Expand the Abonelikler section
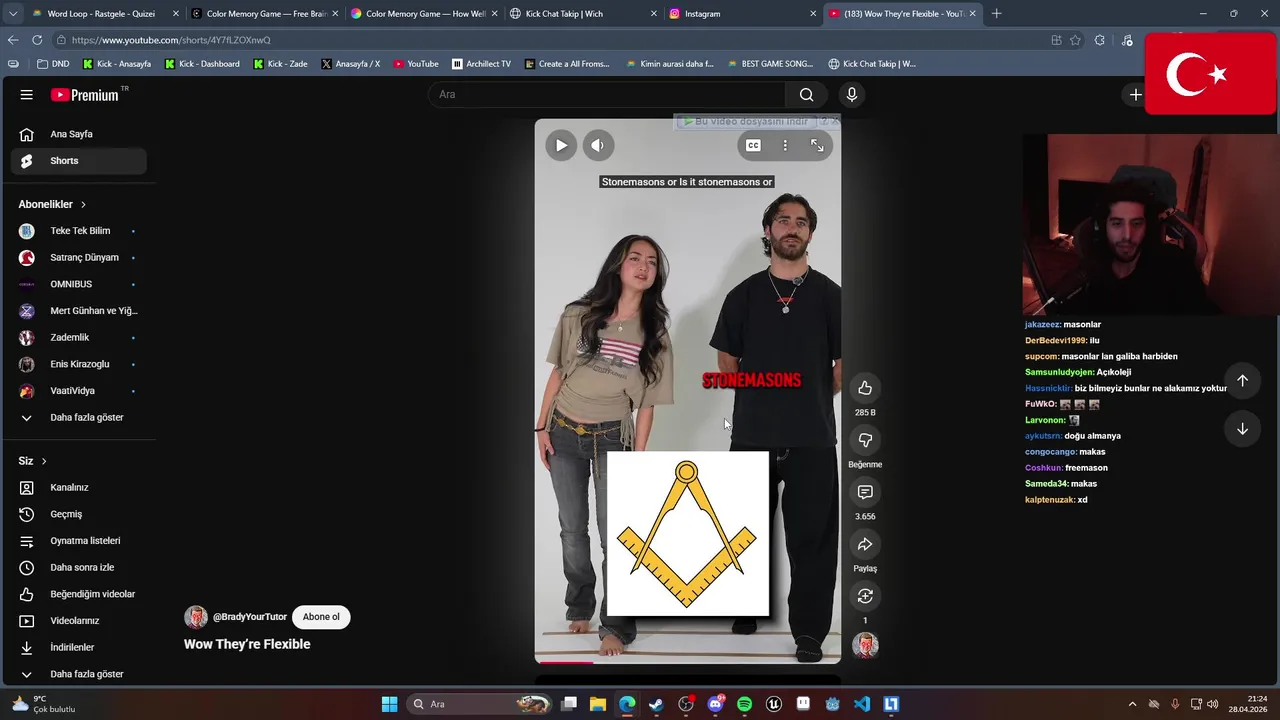This screenshot has width=1280, height=720. click(52, 204)
